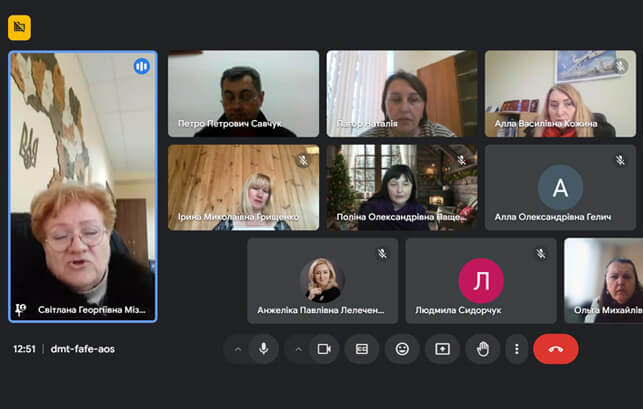This screenshot has width=643, height=409.
Task: Click muted mic icon on Алла Василівна Кожина tile
Action: point(620,66)
